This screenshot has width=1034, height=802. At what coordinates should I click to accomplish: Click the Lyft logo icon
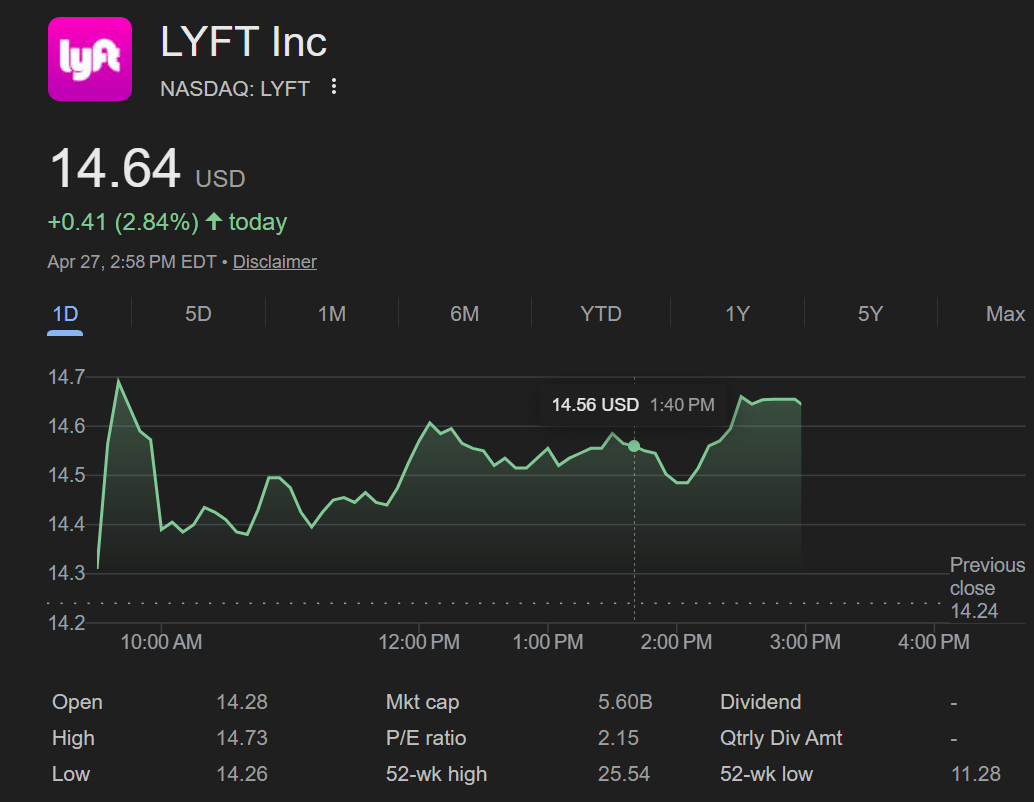(x=90, y=59)
